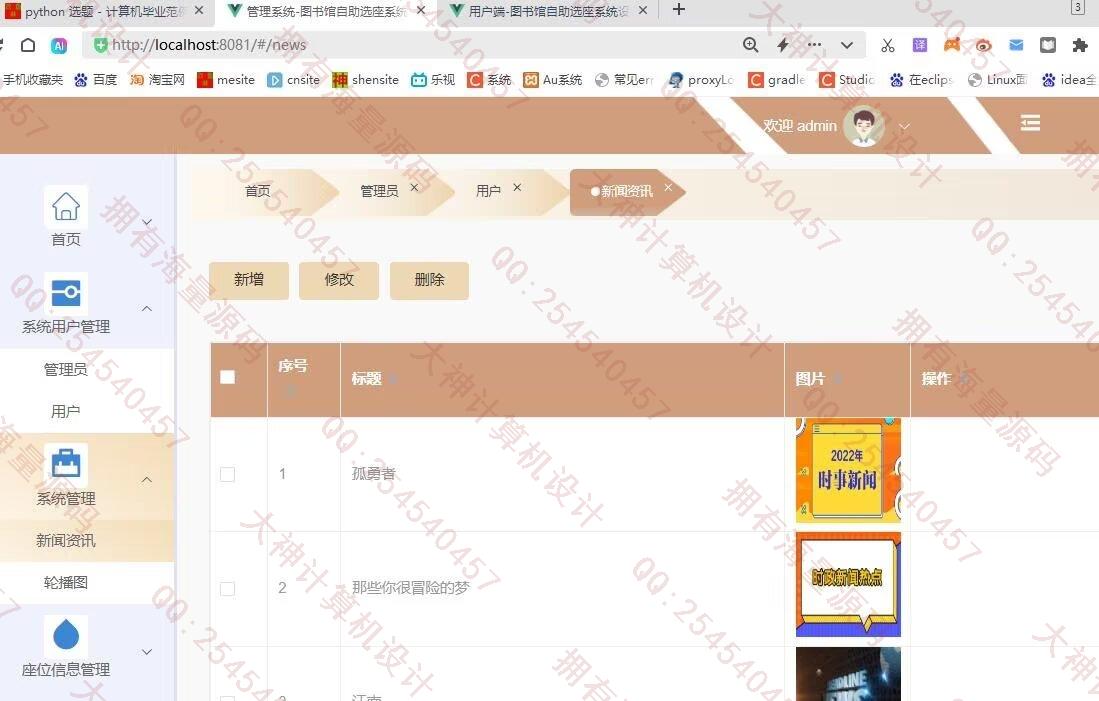Close the 管理员 breadcrumb tab
Viewport: 1099px width, 701px height.
(414, 187)
